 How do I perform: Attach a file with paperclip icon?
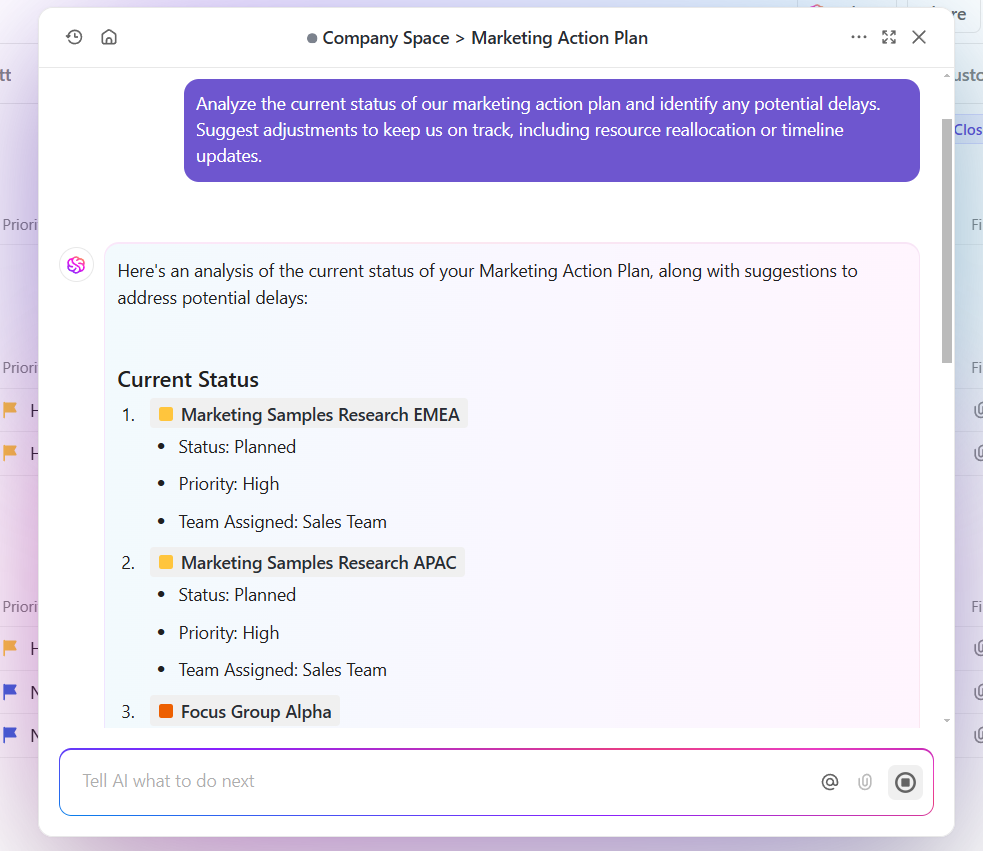point(865,782)
